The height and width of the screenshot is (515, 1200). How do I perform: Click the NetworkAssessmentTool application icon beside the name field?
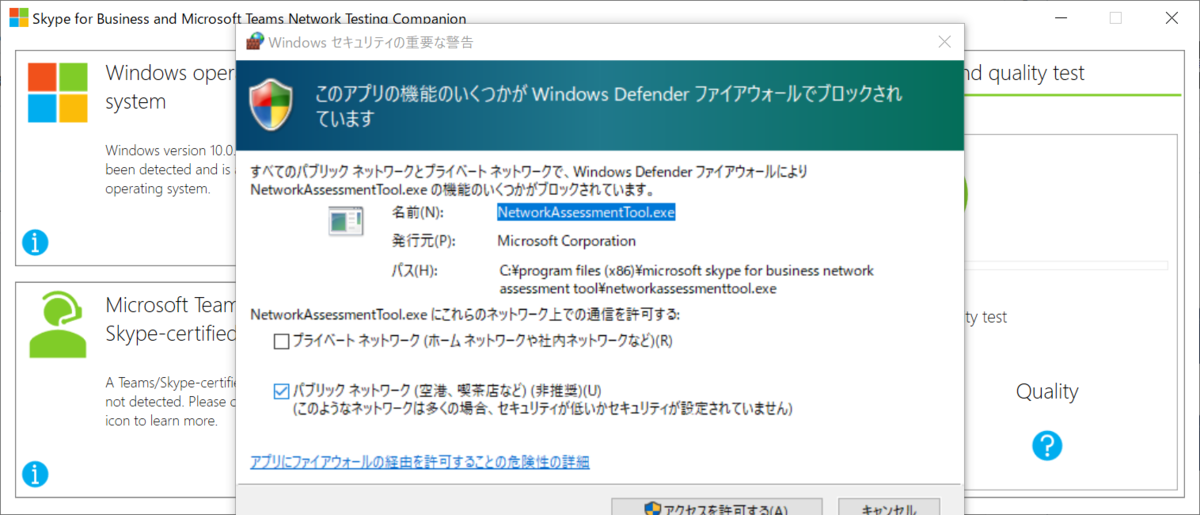click(x=346, y=220)
